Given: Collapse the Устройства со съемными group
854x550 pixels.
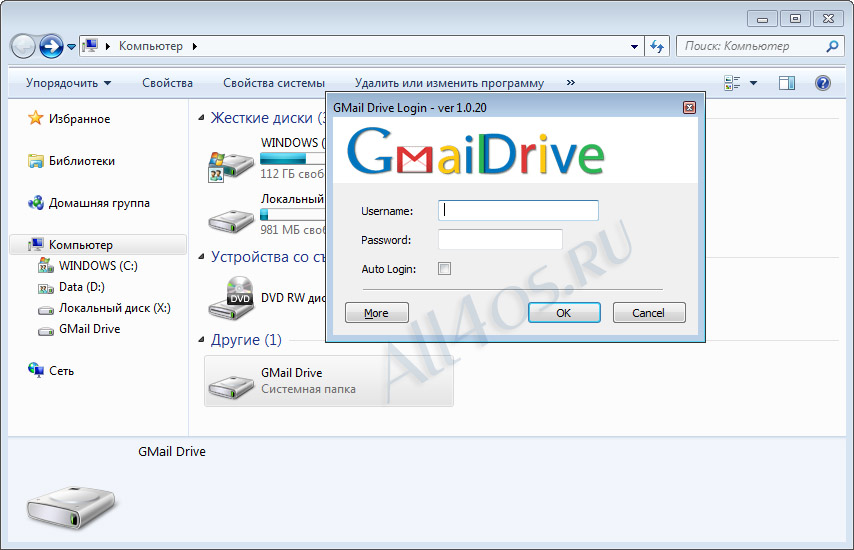Looking at the screenshot, I should pos(201,256).
